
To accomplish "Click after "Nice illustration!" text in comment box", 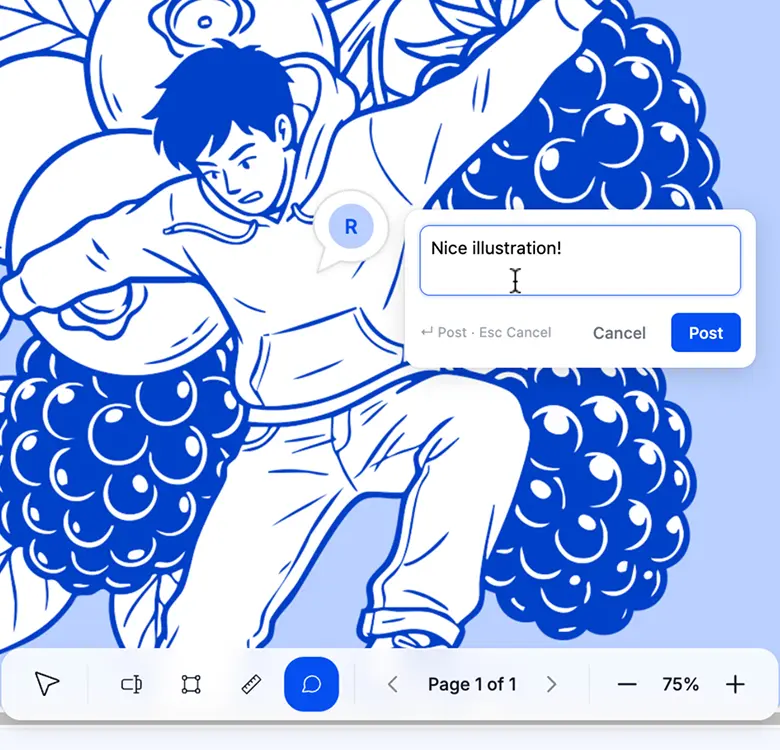I will click(x=563, y=248).
